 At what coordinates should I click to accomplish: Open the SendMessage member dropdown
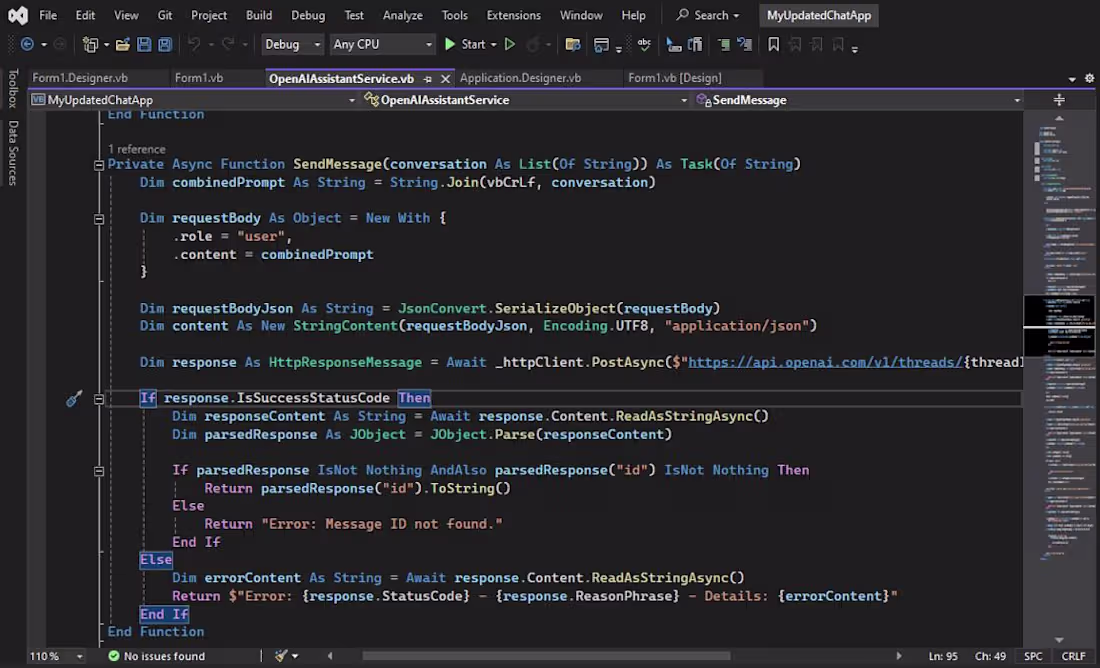858,100
